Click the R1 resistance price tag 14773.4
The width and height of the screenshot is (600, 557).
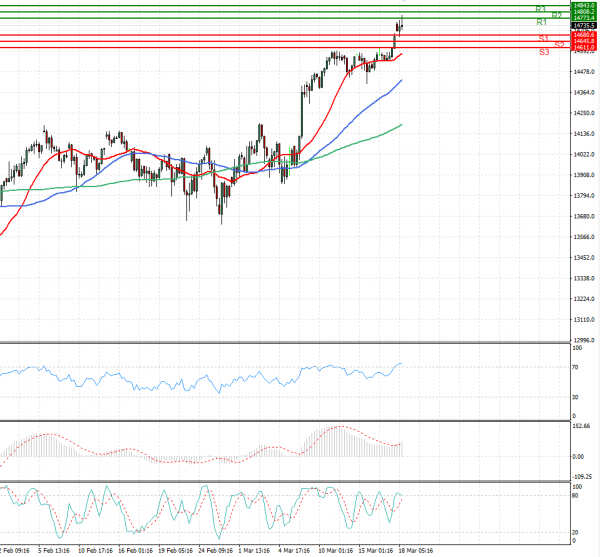[x=584, y=18]
